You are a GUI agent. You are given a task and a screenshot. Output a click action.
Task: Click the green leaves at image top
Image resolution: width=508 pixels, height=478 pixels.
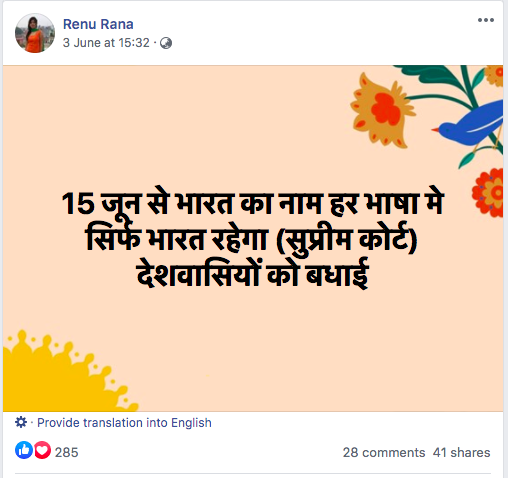[x=443, y=83]
